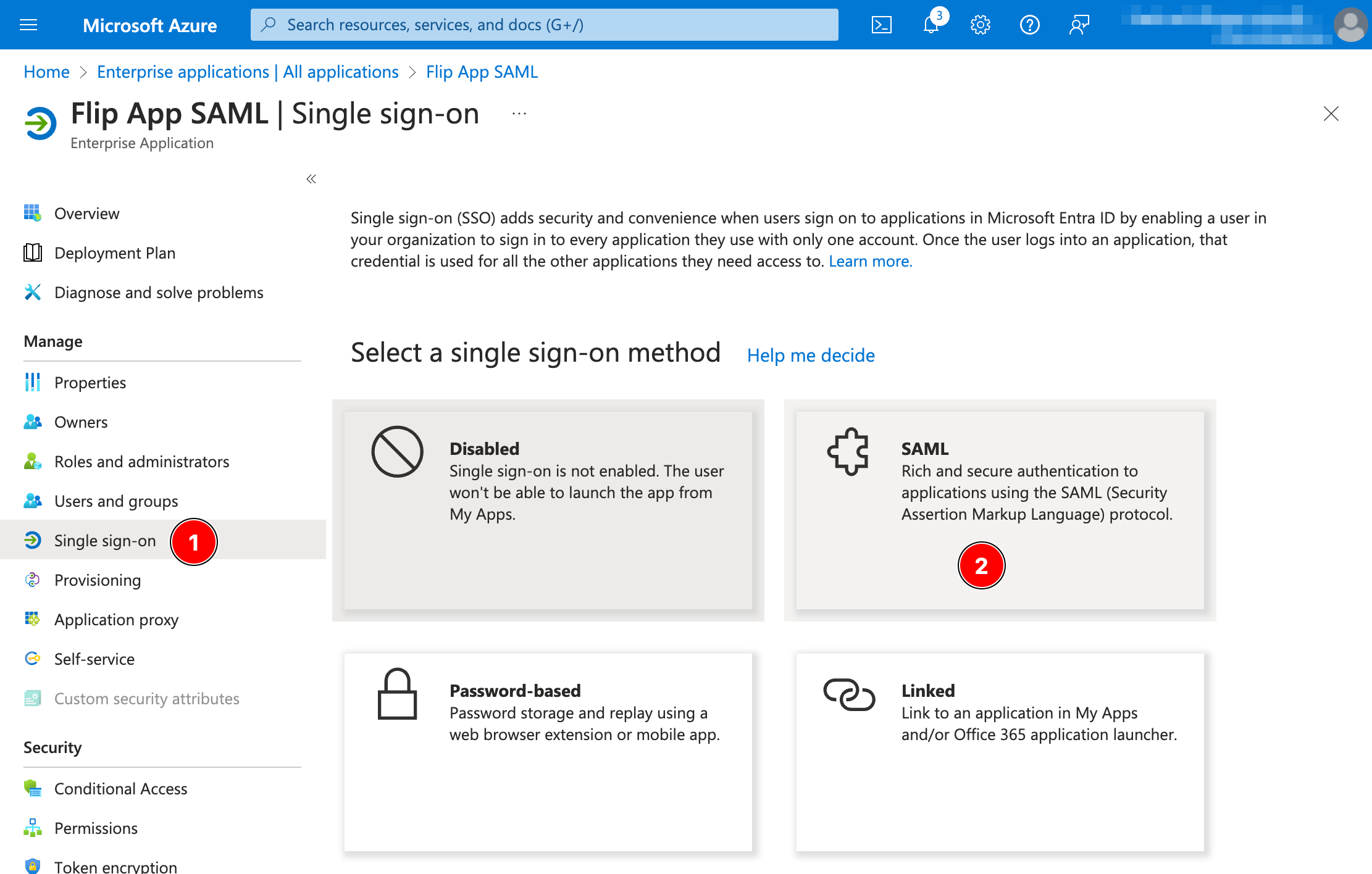This screenshot has width=1372, height=874.
Task: Follow the Learn more link
Action: pyautogui.click(x=871, y=261)
